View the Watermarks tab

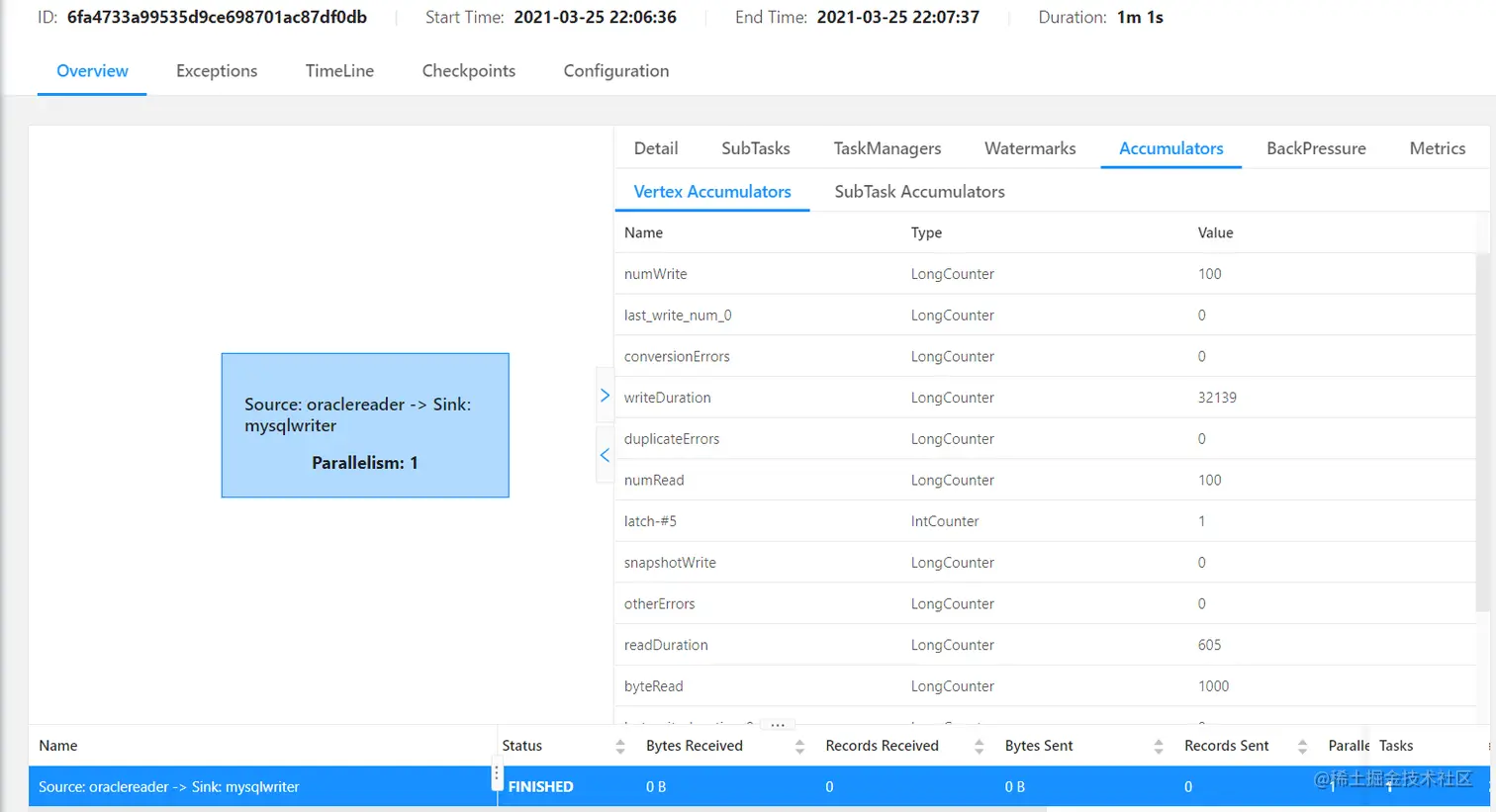tap(1030, 148)
